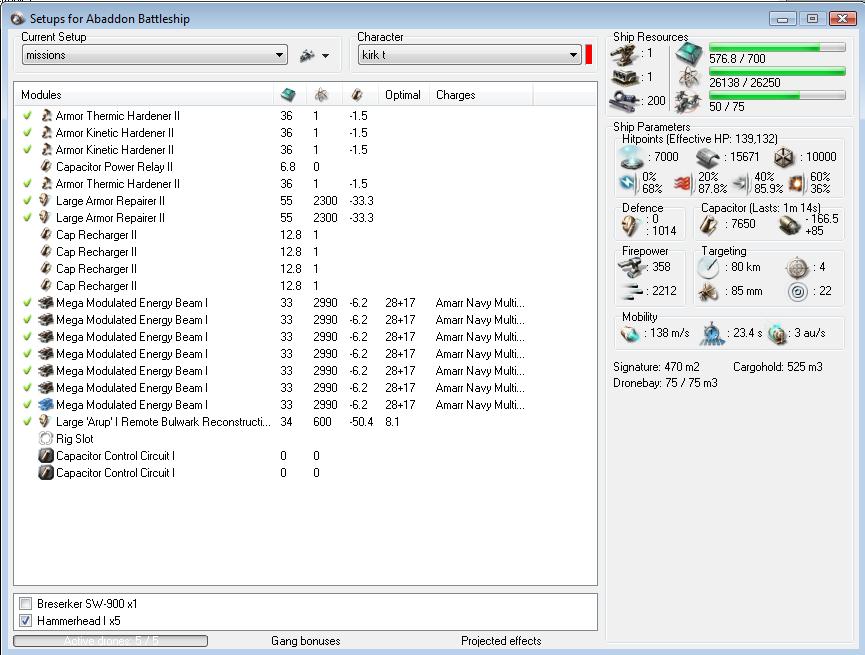This screenshot has width=865, height=655.
Task: Click the ship browser icon beside Current Setup
Action: [x=307, y=55]
